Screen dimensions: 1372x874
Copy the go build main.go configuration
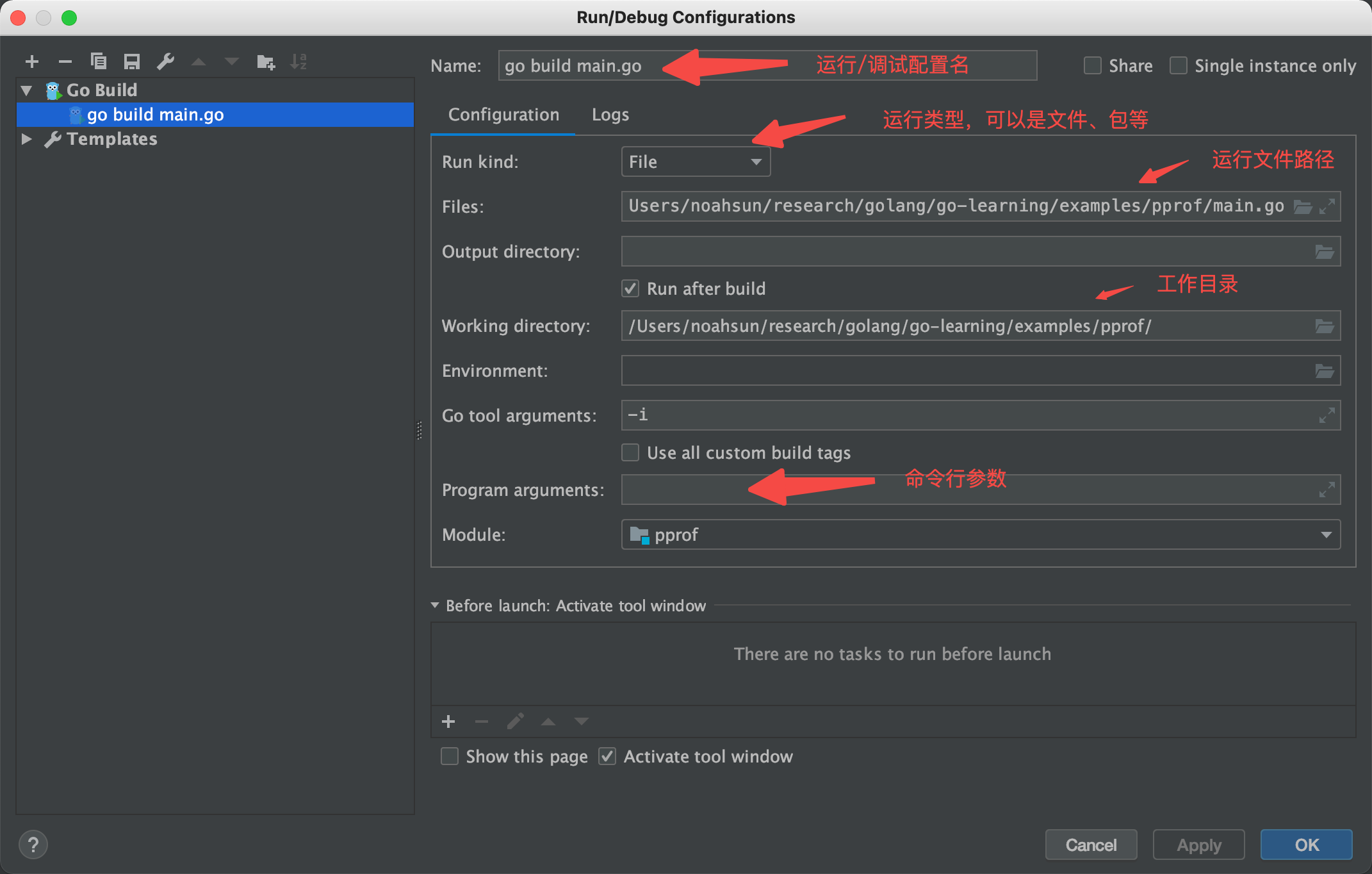point(99,61)
